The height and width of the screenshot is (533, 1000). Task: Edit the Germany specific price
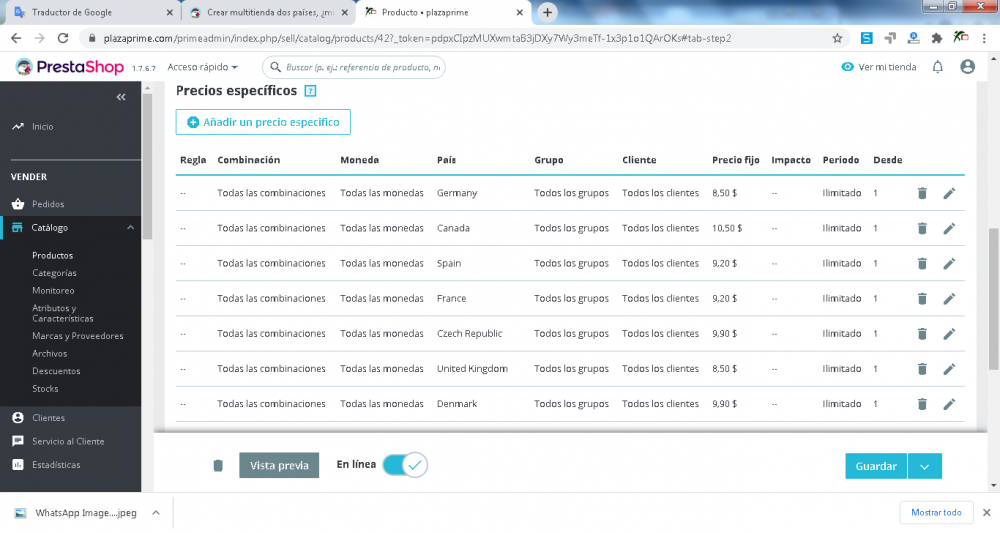click(x=949, y=193)
